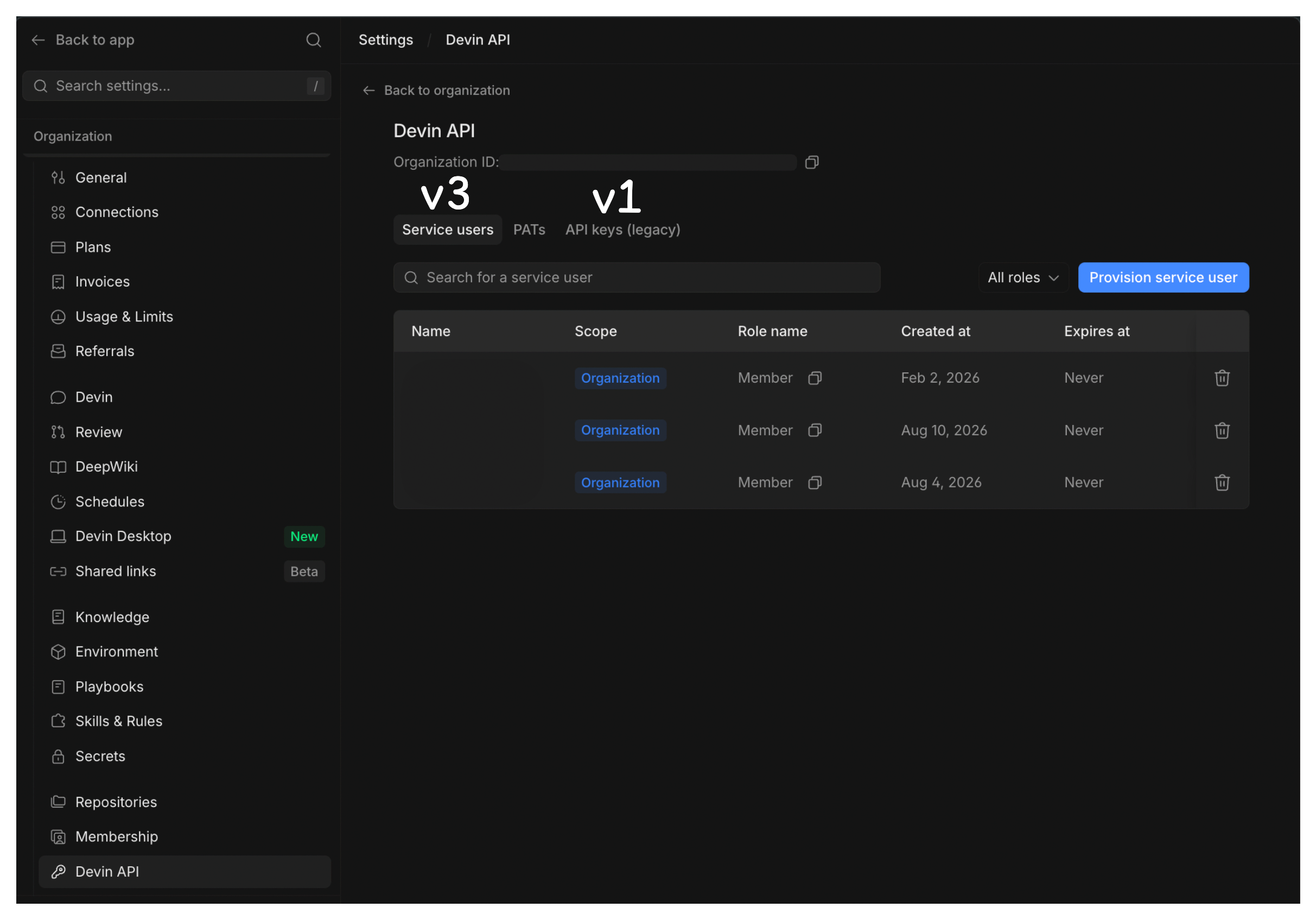Viewport: 1316px width, 920px height.
Task: Click the Review pull-request icon
Action: point(58,432)
